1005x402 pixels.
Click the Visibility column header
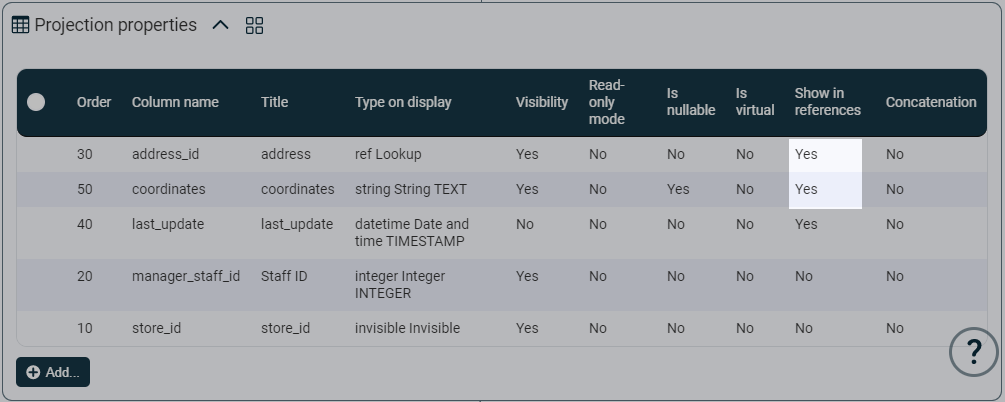pyautogui.click(x=541, y=102)
